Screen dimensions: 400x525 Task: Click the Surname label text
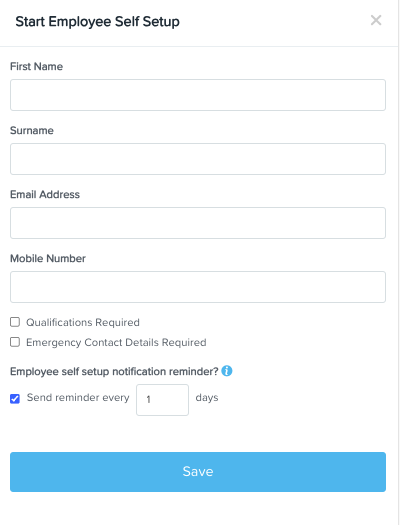(32, 130)
